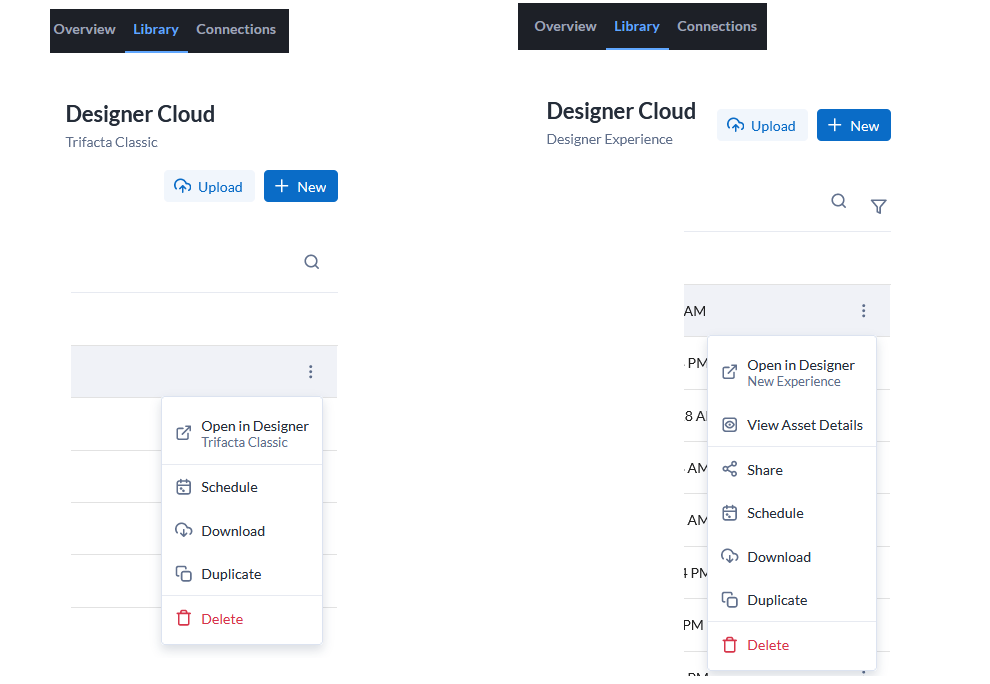Switch to the Overview tab
Viewport: 990px width, 684px height.
click(84, 29)
